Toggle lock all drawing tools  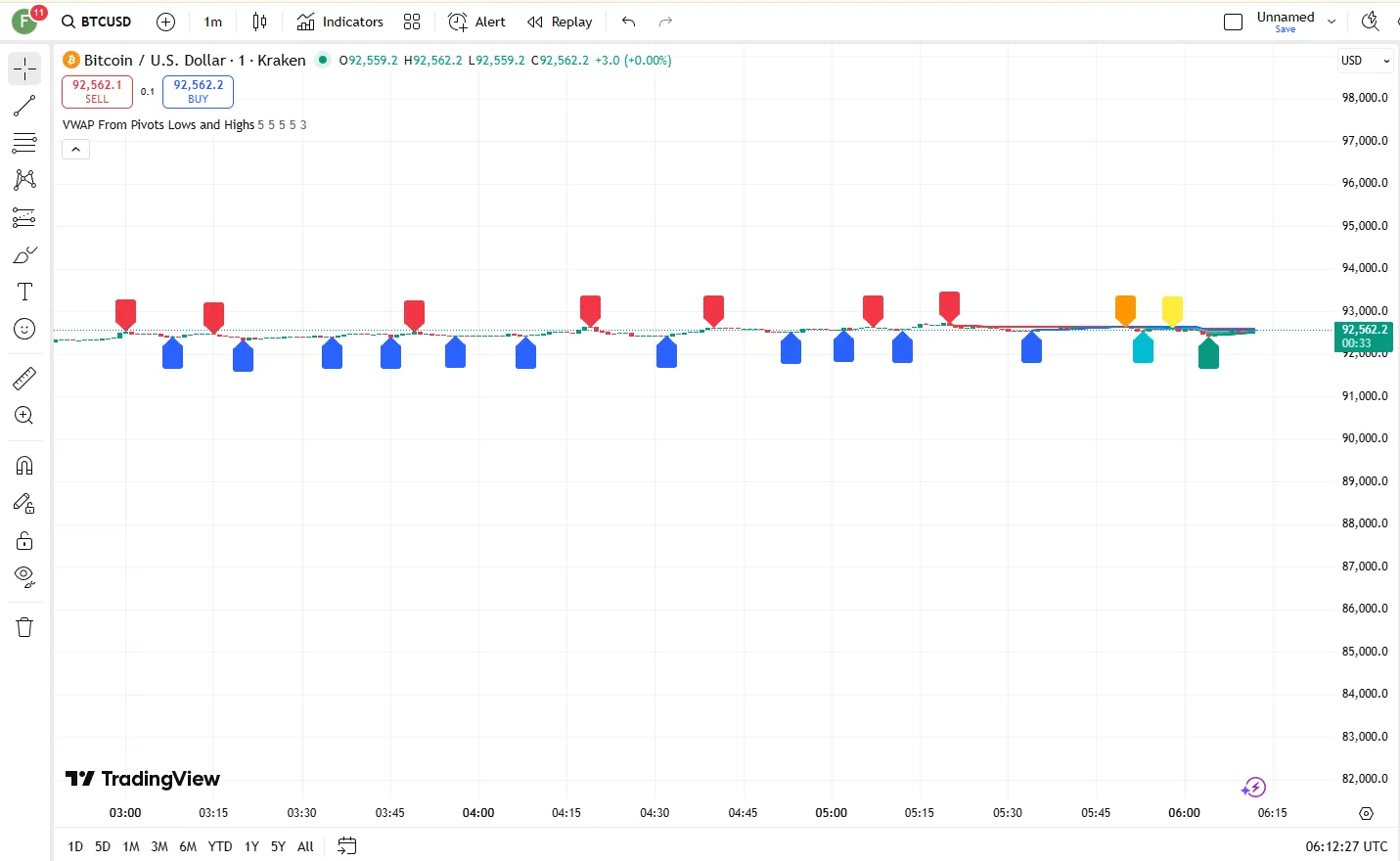[x=24, y=541]
